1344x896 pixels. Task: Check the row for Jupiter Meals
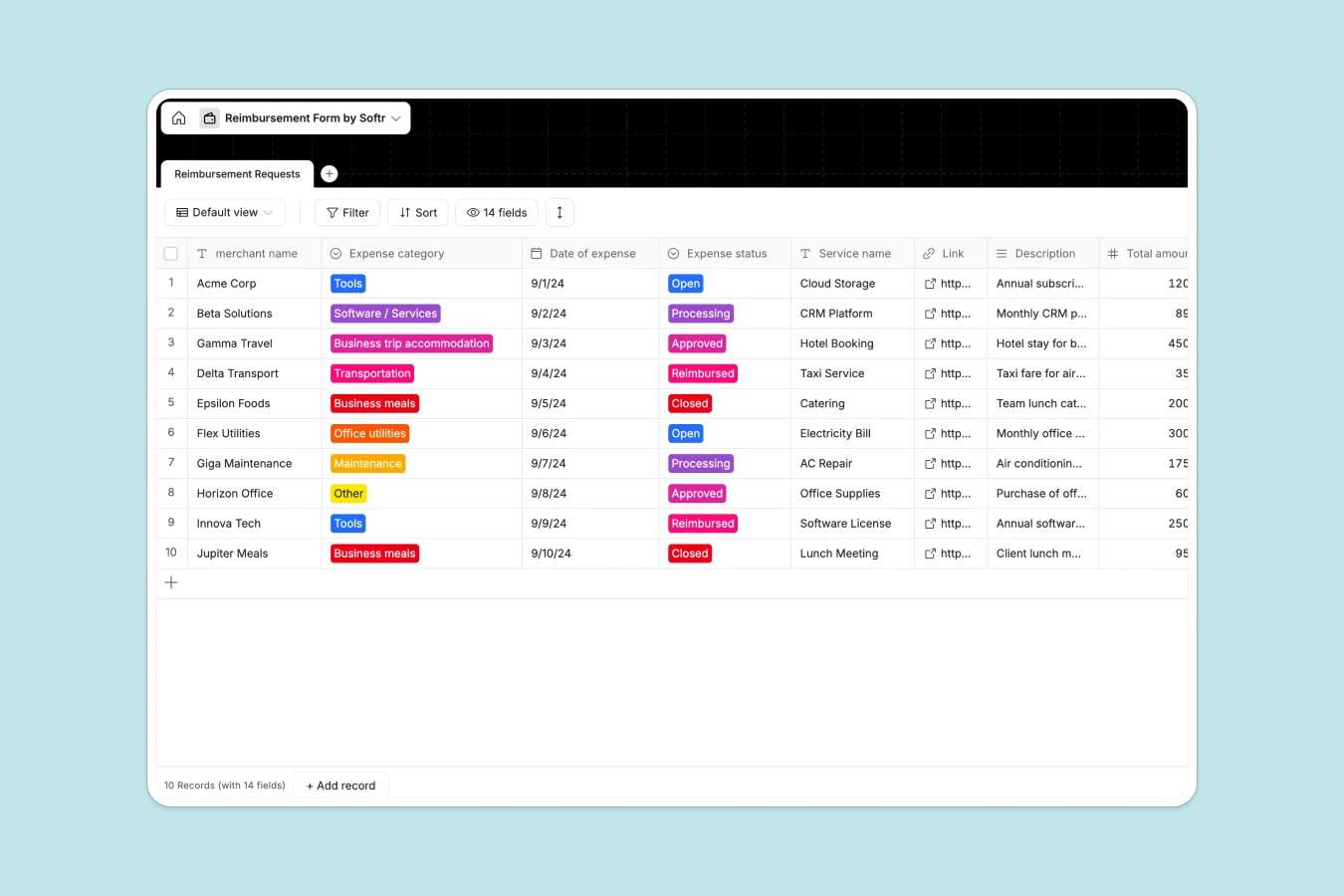(170, 553)
